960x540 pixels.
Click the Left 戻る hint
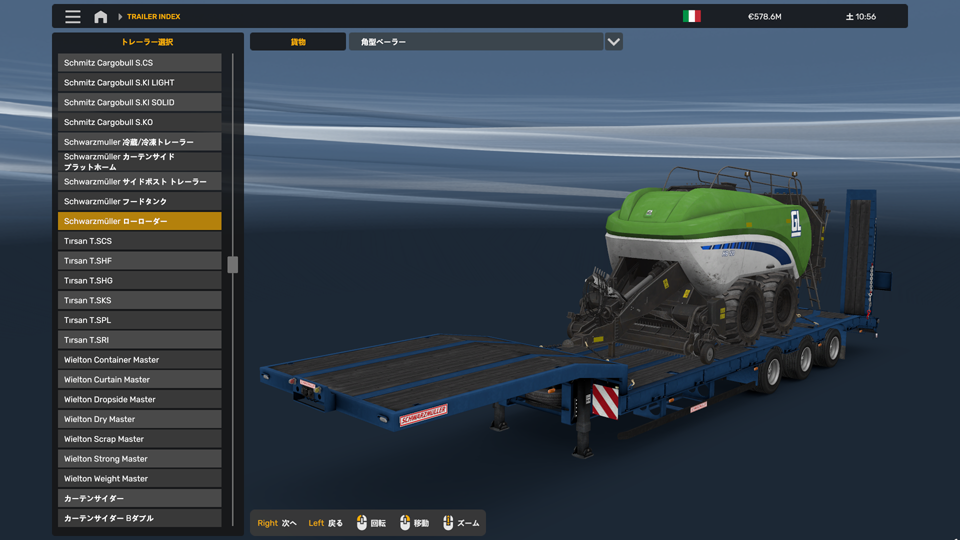coord(325,523)
